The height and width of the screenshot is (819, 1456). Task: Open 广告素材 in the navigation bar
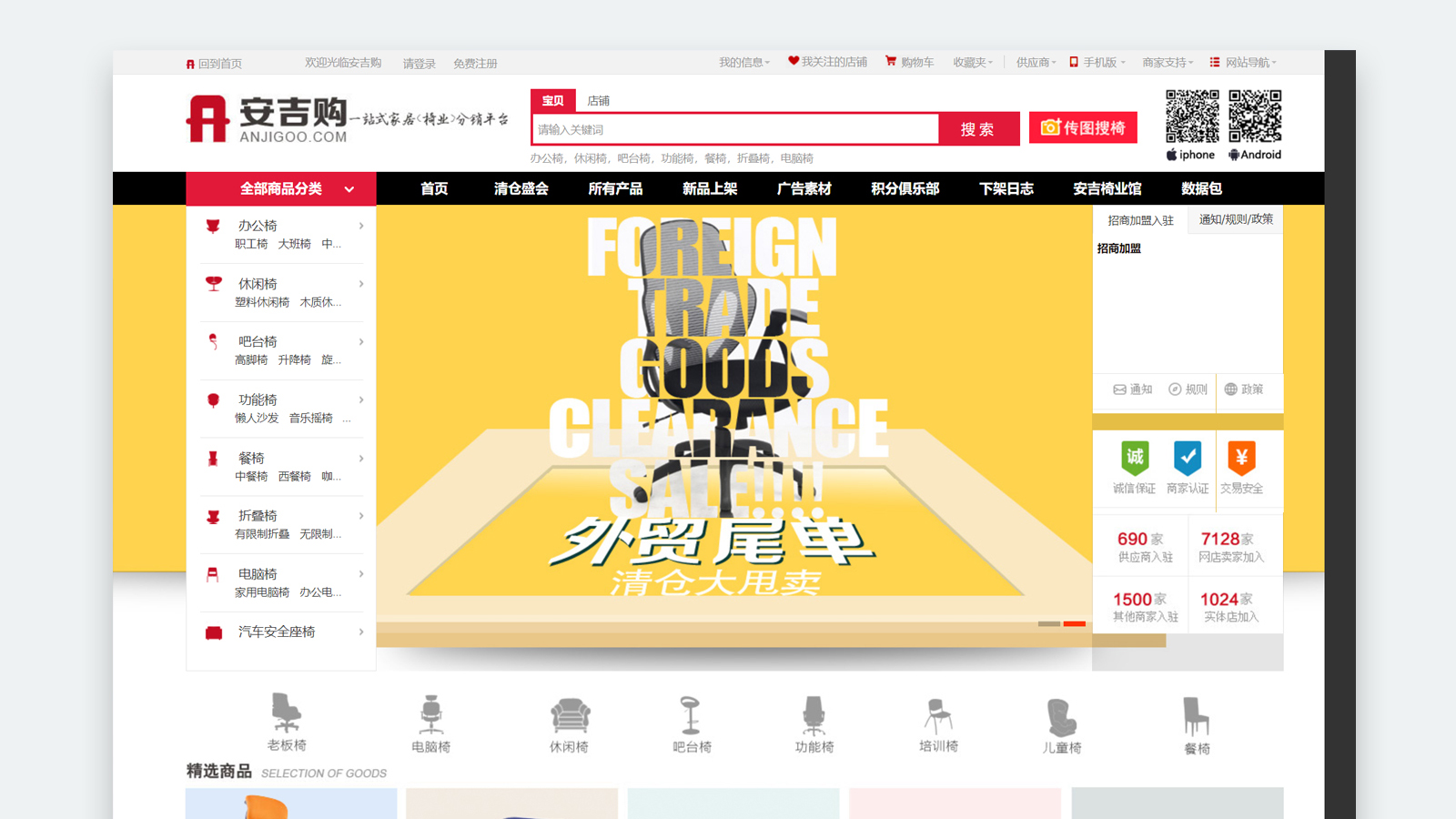point(804,188)
